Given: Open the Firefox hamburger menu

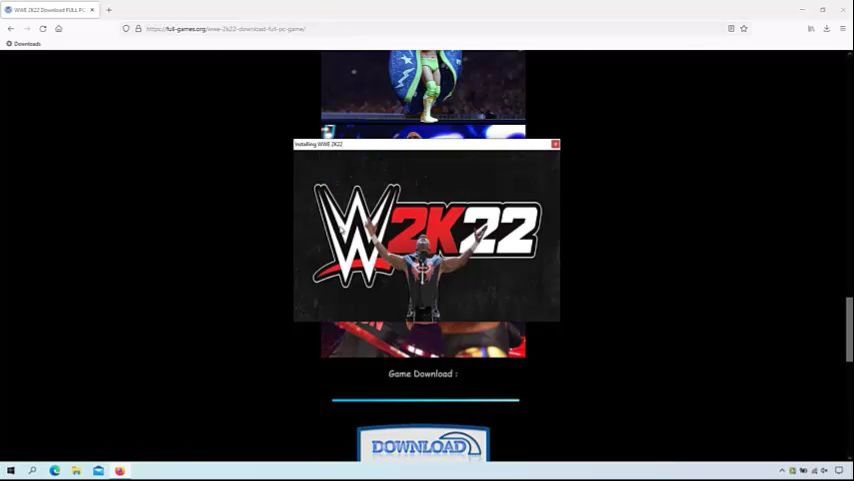Looking at the screenshot, I should point(843,29).
